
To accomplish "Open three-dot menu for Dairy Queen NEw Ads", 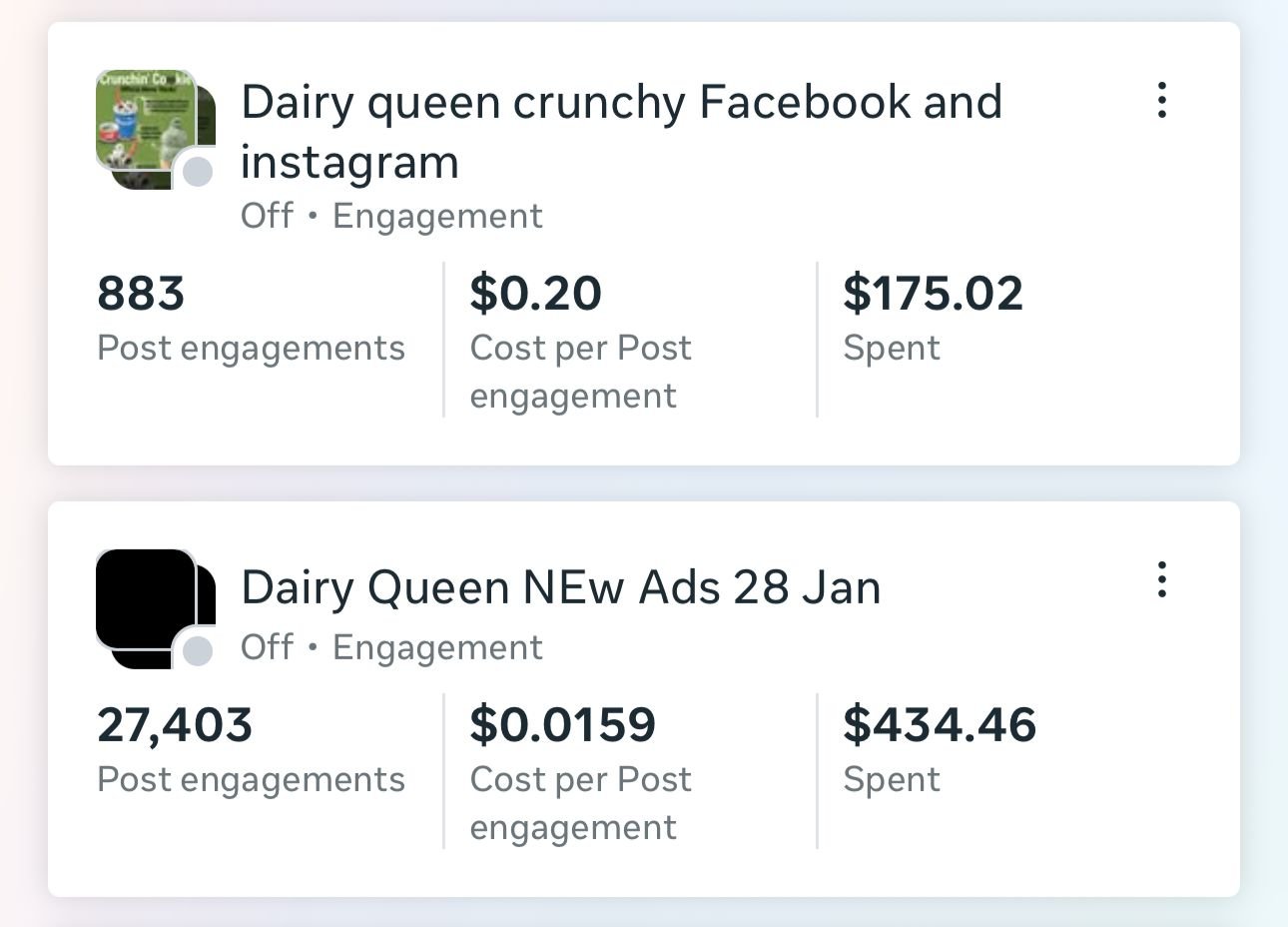I will tap(1161, 580).
